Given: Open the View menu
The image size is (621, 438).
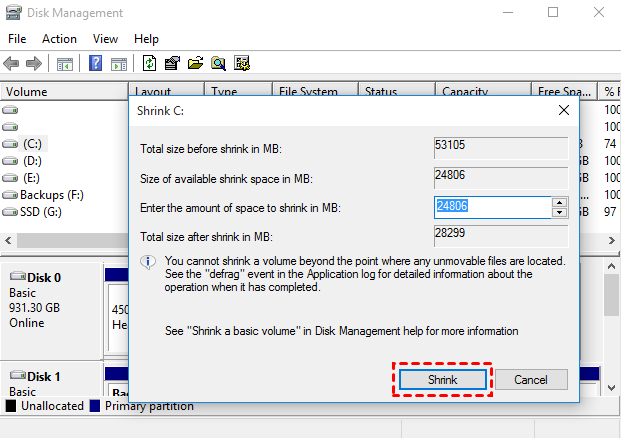Looking at the screenshot, I should tap(105, 39).
